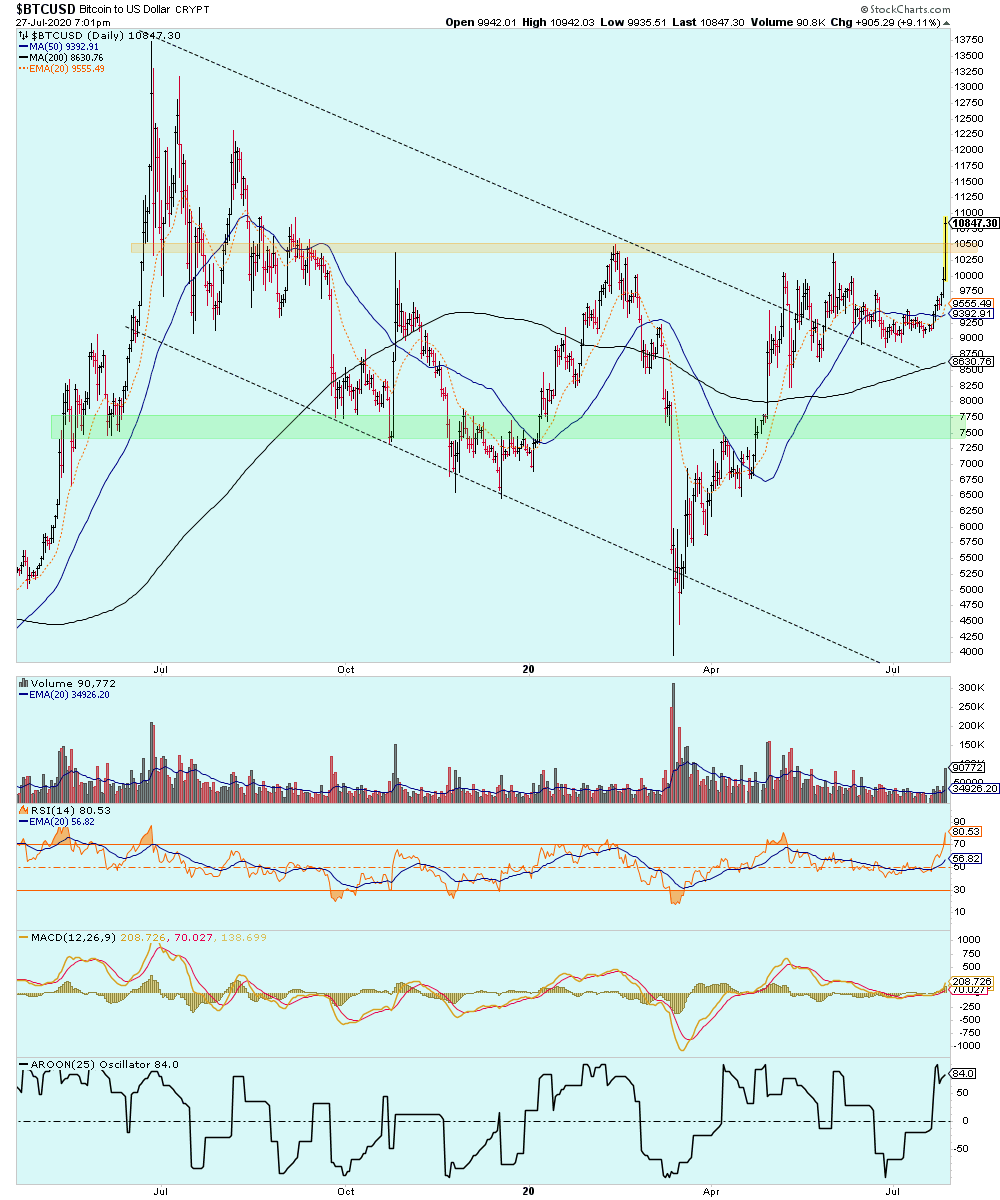This screenshot has height=1200, width=1000.
Task: Click the black 8630.76 axis flag
Action: (972, 361)
